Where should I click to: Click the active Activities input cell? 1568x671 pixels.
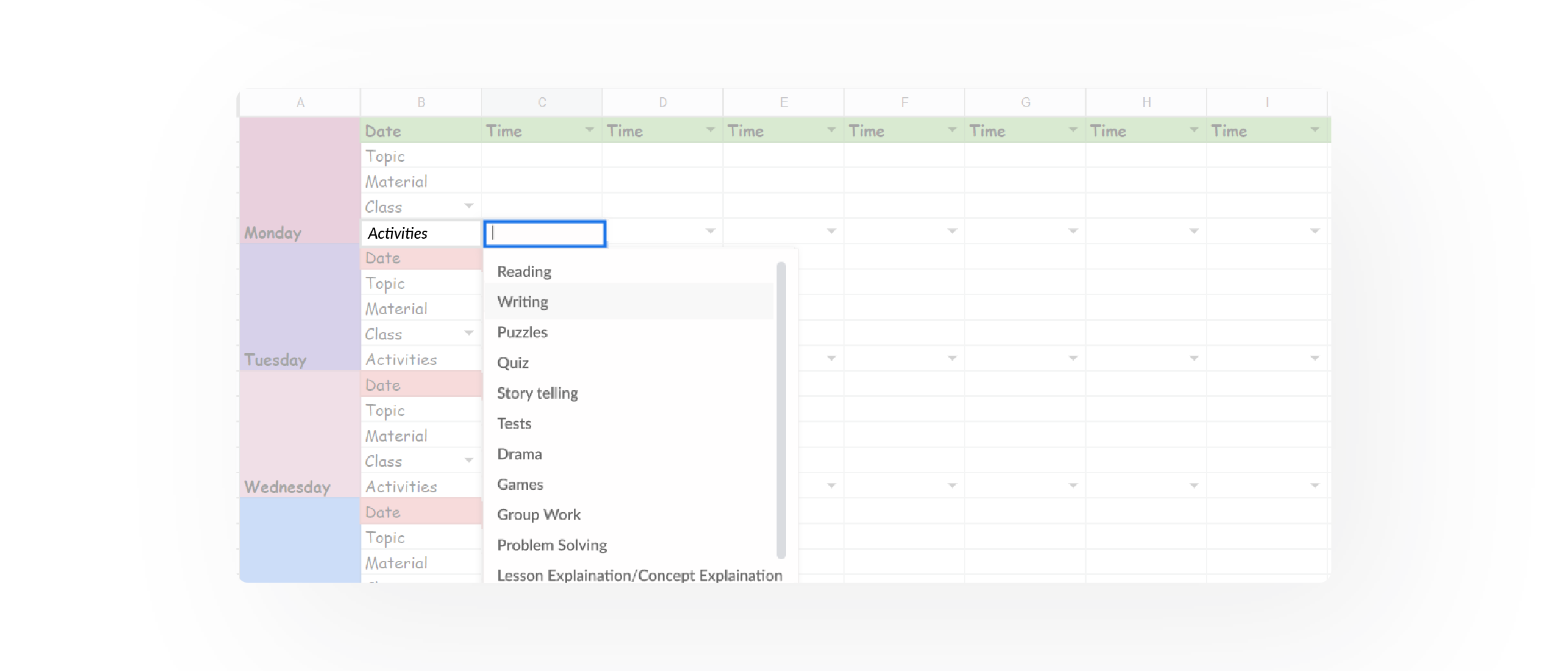pyautogui.click(x=544, y=233)
